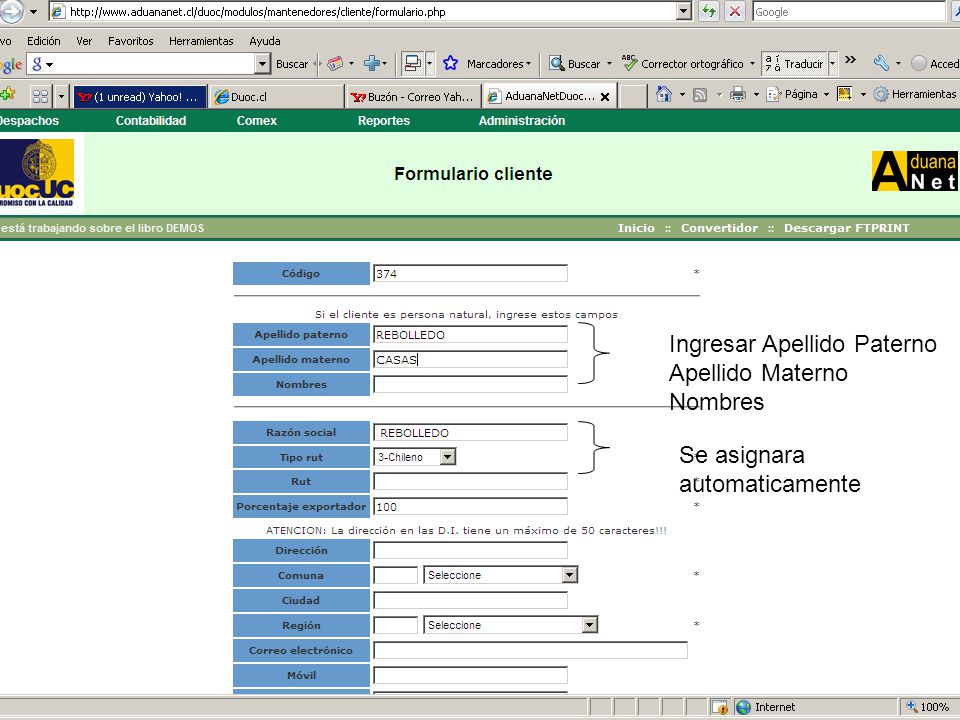Expand the Marcadores dropdown
Image resolution: width=960 pixels, height=720 pixels.
[528, 64]
